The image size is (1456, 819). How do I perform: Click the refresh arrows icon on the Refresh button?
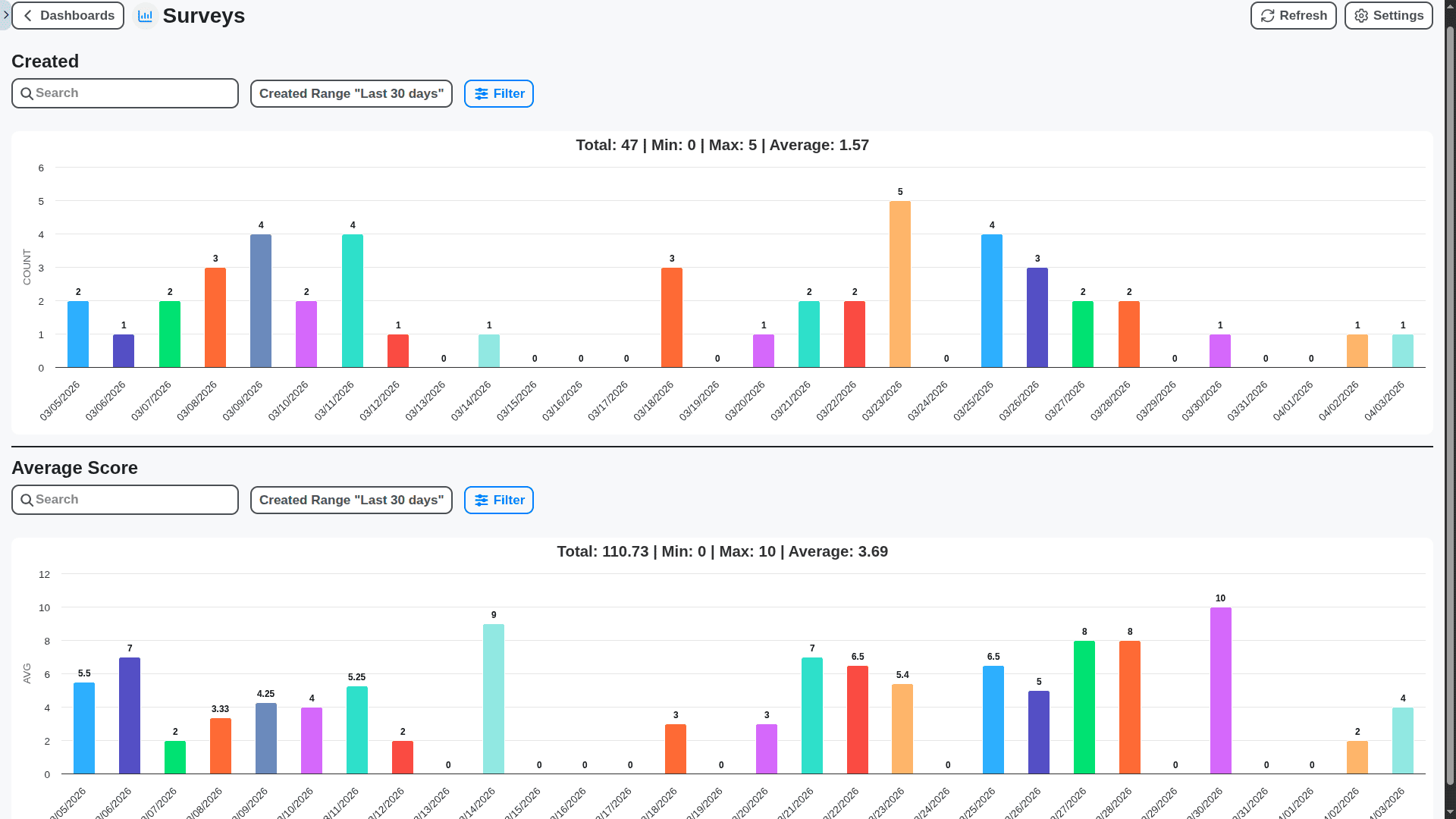click(x=1268, y=15)
